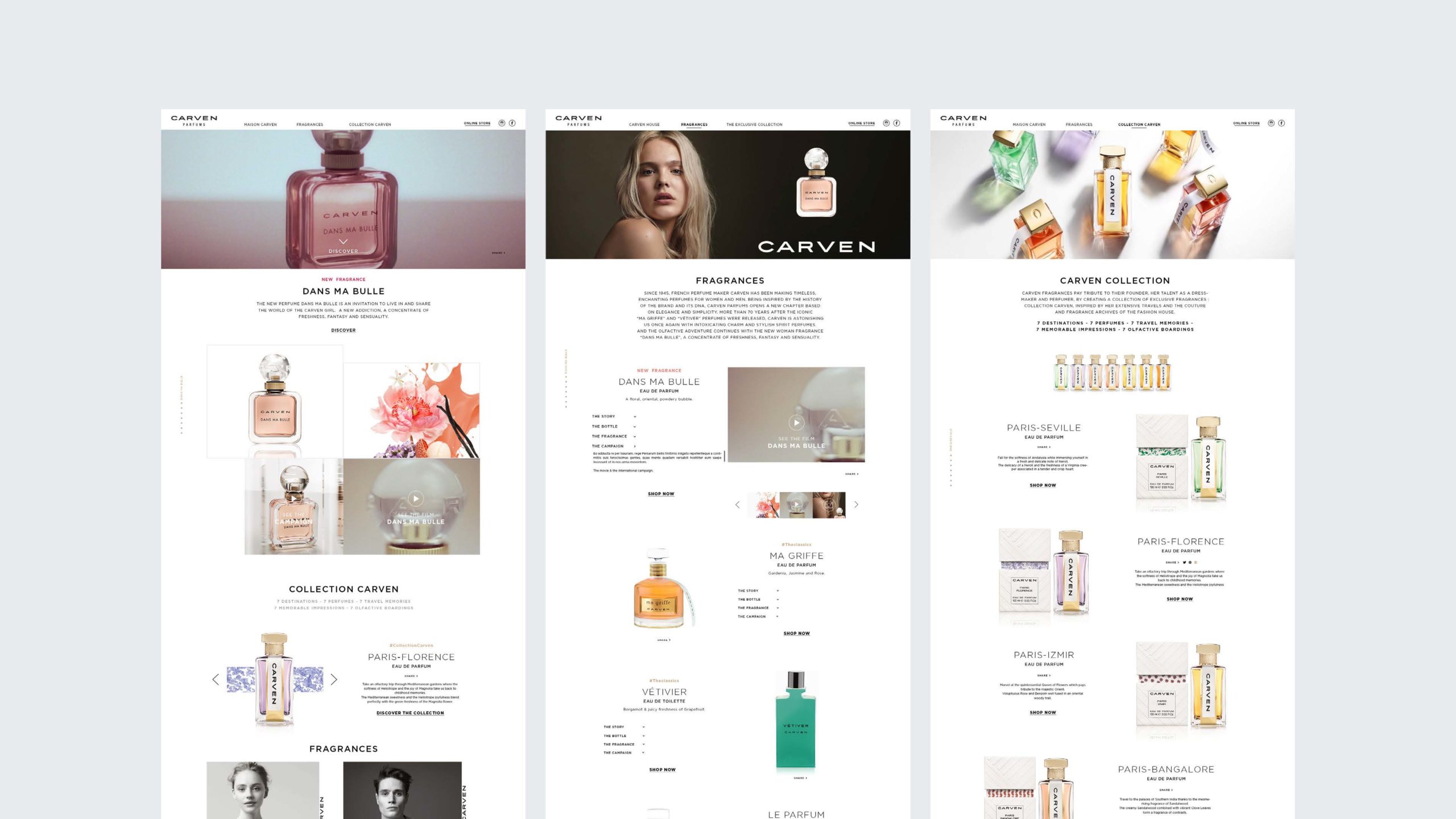
Task: Click Shop Now under Dans Ma Bulle
Action: point(661,494)
